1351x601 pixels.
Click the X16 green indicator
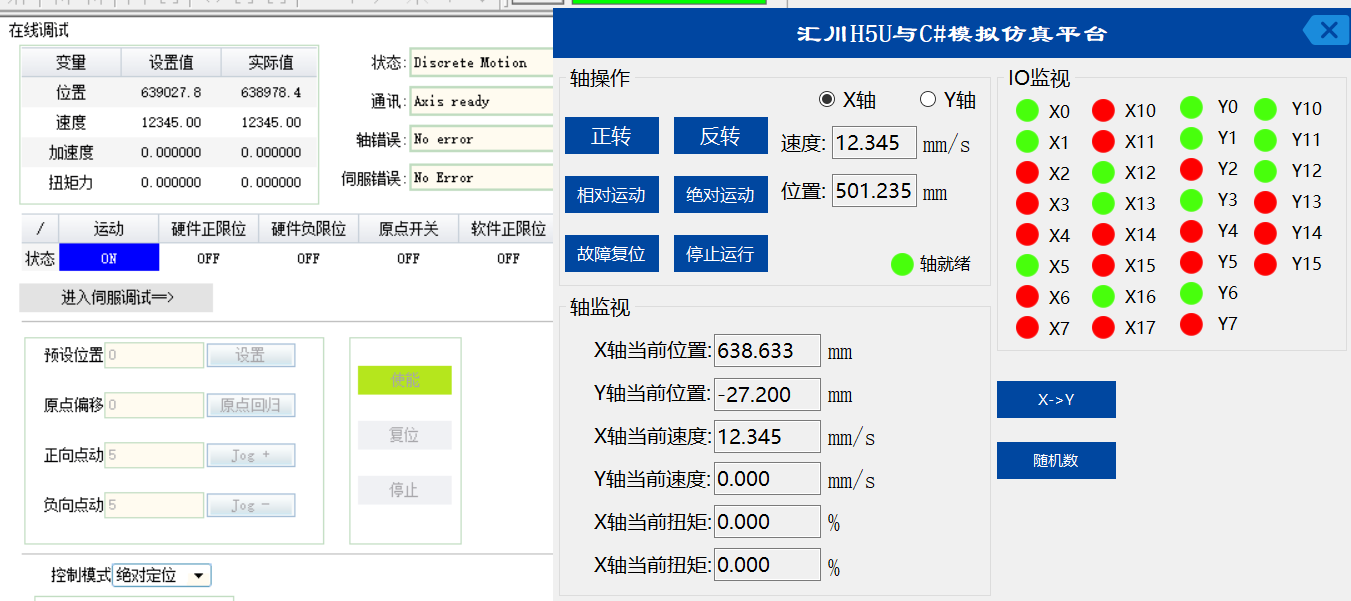1103,296
